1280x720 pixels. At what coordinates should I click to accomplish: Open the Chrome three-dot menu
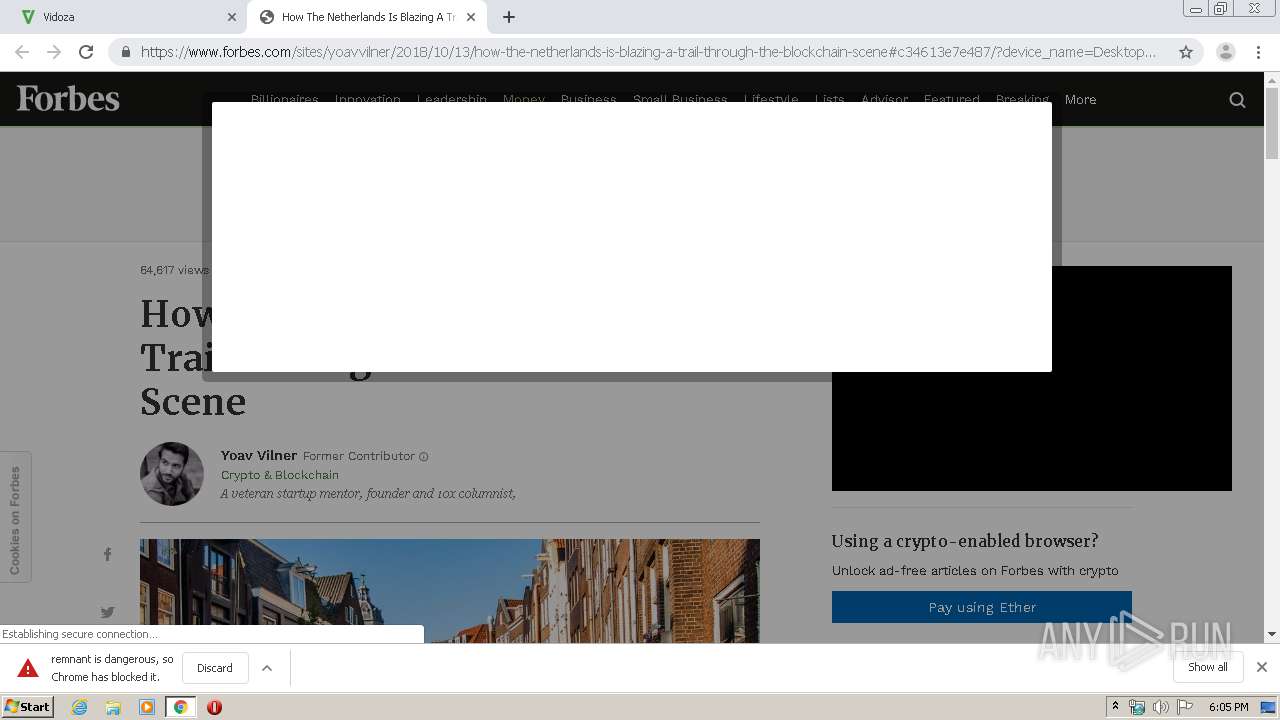point(1258,52)
